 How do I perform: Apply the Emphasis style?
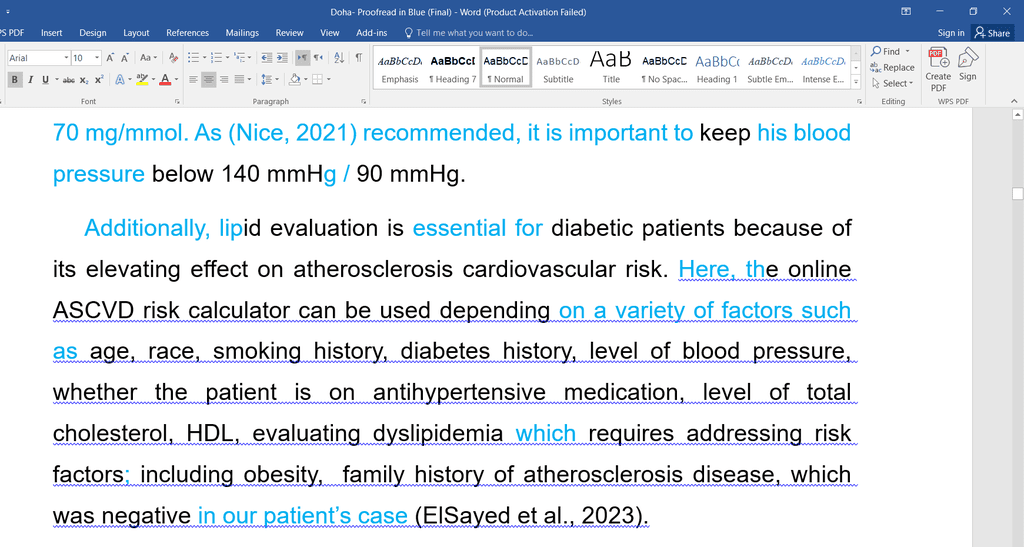point(400,69)
